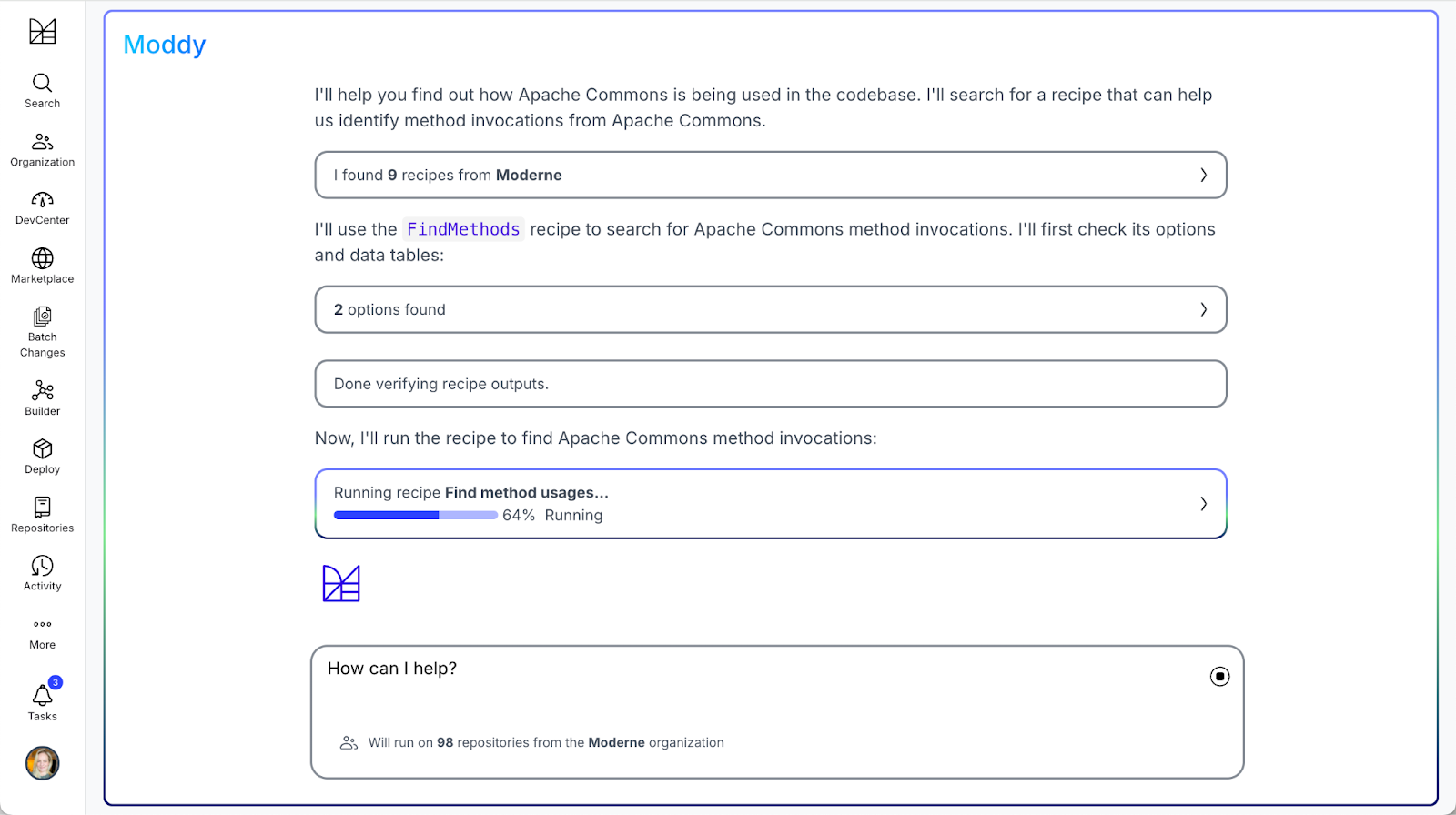This screenshot has height=815, width=1456.
Task: Open Batch Changes
Action: [42, 333]
